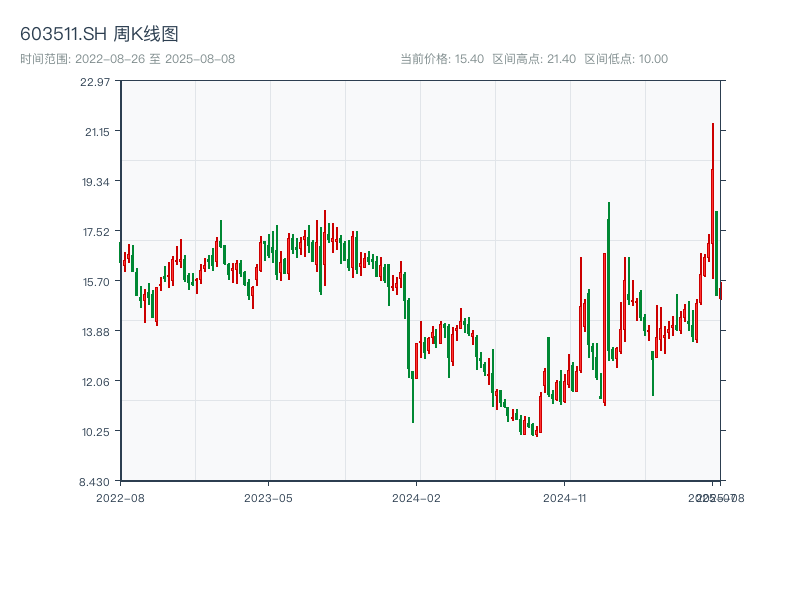Click the 当前价格 15.40 label

(442, 59)
